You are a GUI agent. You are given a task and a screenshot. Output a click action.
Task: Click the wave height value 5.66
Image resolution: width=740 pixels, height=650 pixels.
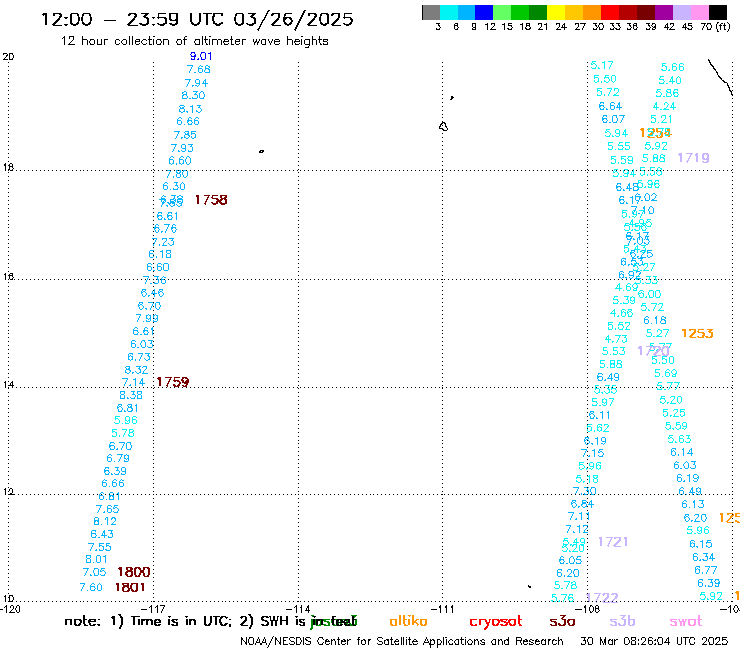(673, 68)
